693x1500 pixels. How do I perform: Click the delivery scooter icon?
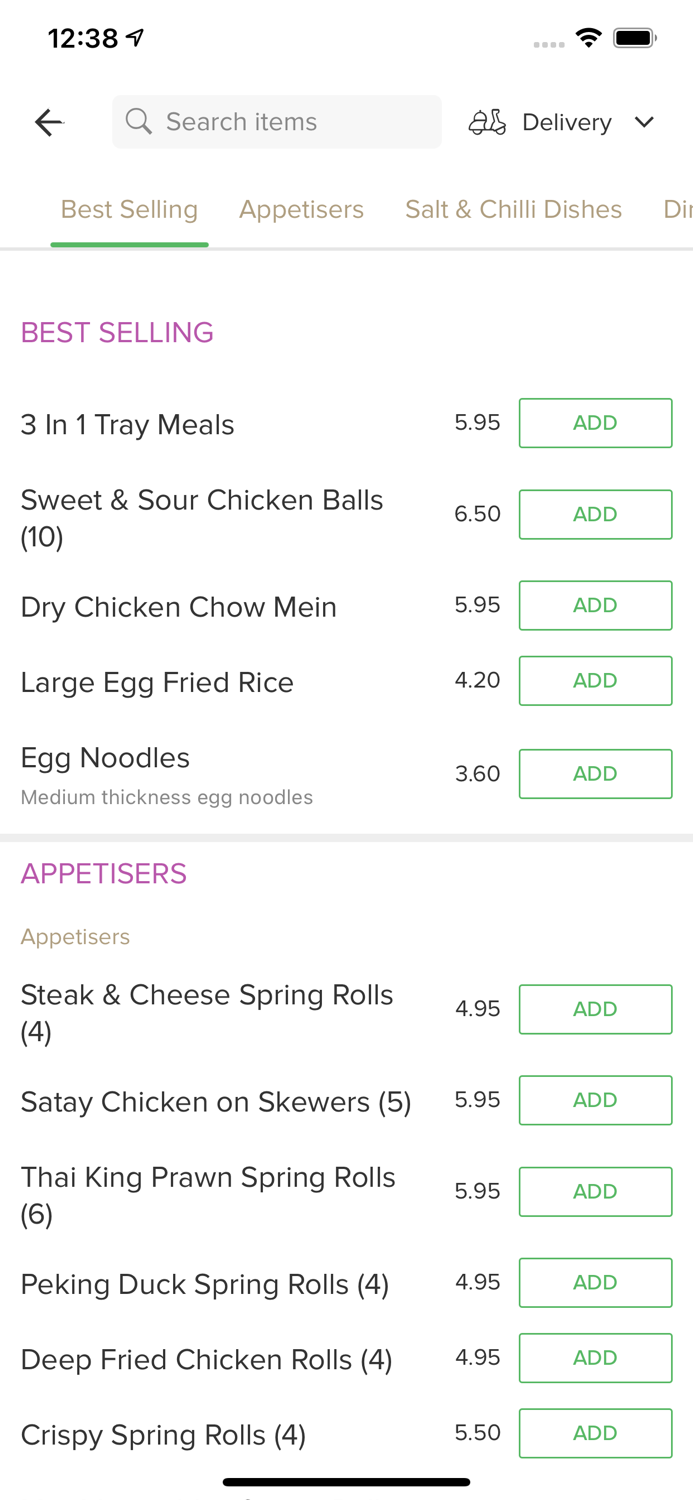487,121
